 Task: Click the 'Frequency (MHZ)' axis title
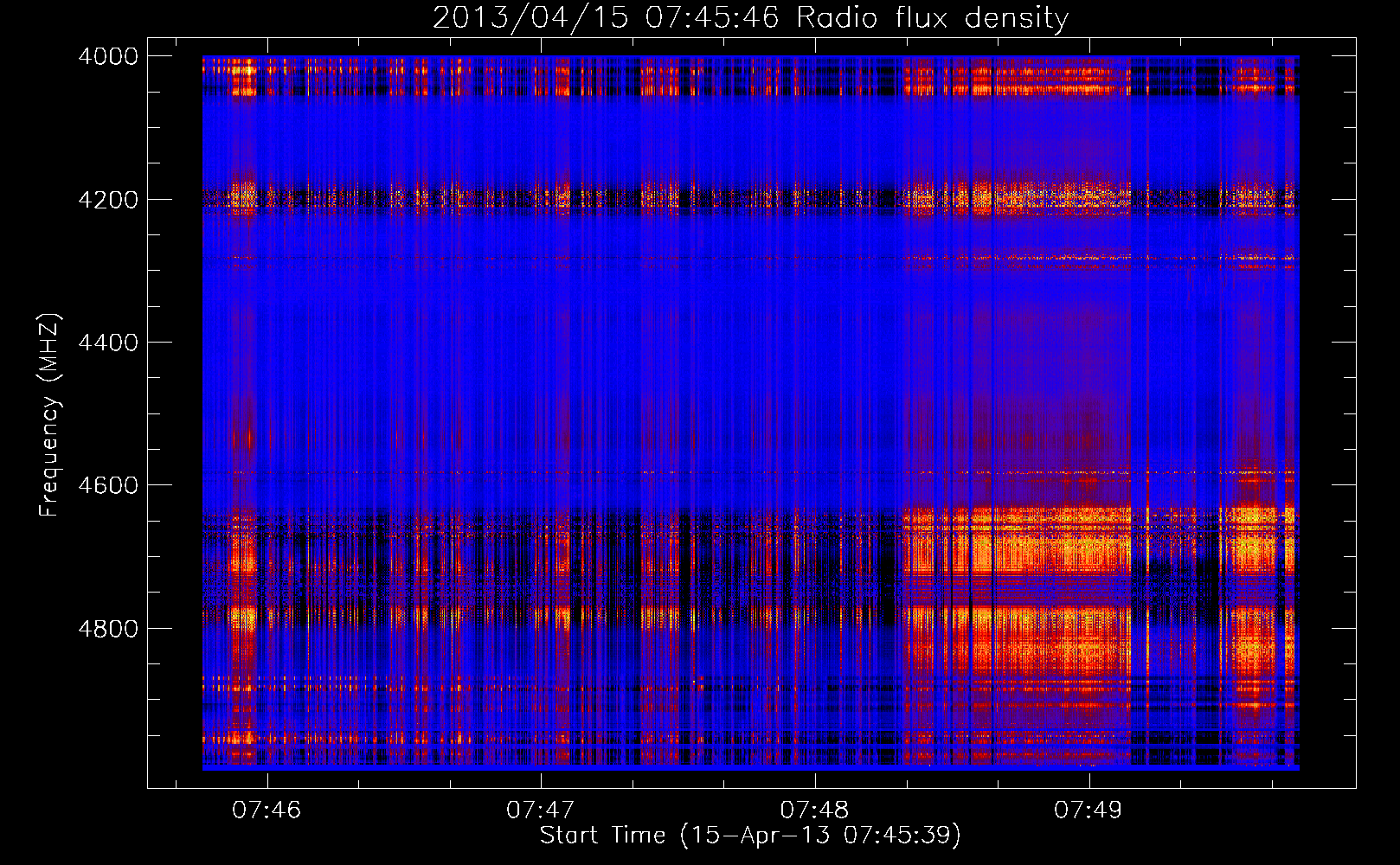click(x=50, y=414)
